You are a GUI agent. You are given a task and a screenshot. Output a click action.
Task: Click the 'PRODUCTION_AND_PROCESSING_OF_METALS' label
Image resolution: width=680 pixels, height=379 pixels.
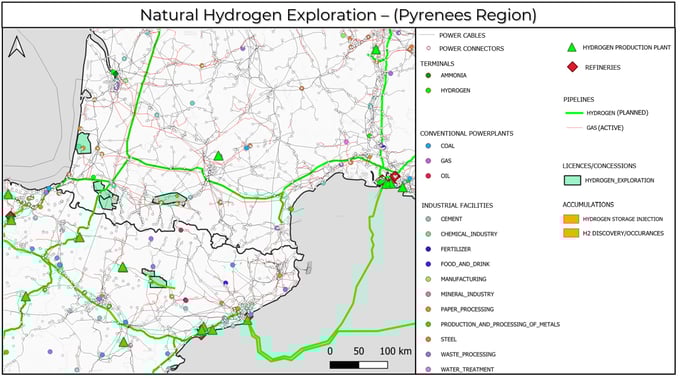[x=500, y=324]
